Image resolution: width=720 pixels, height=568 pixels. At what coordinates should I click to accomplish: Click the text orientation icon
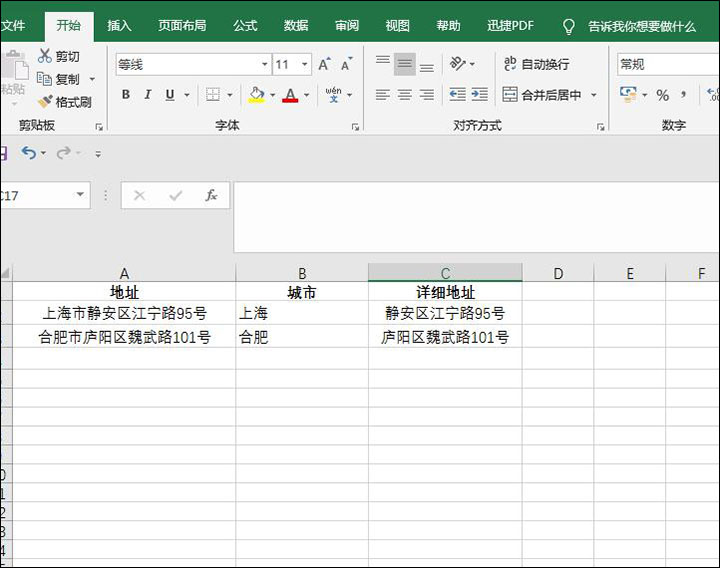coord(457,63)
